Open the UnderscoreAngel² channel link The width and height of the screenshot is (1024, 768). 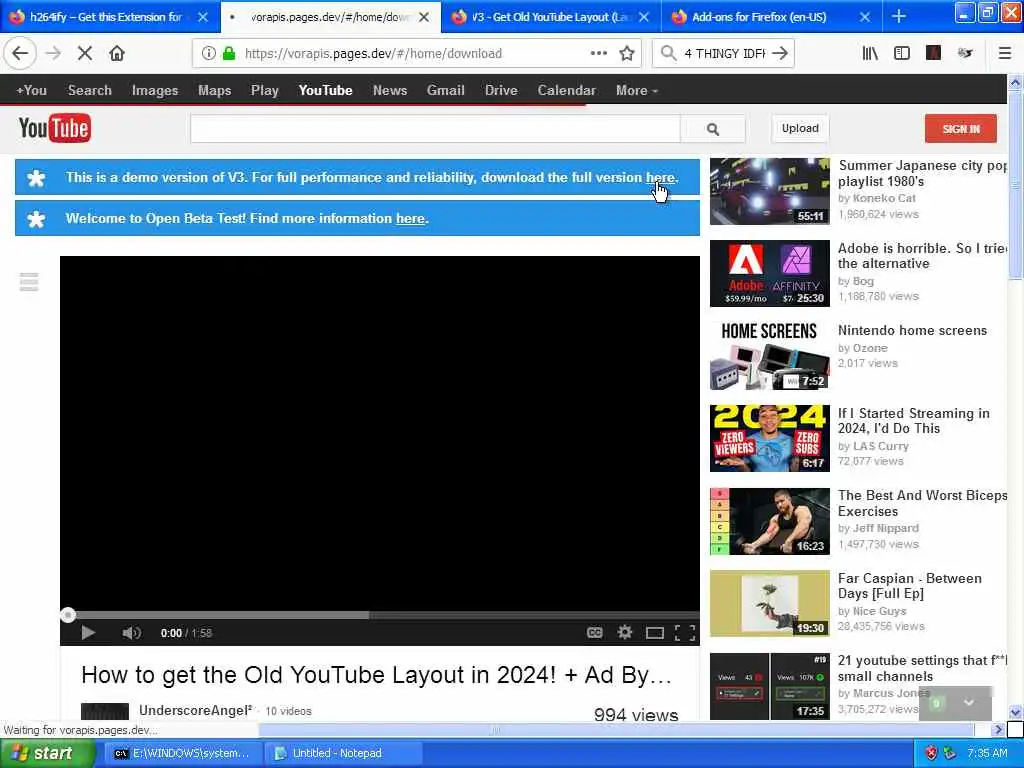195,710
